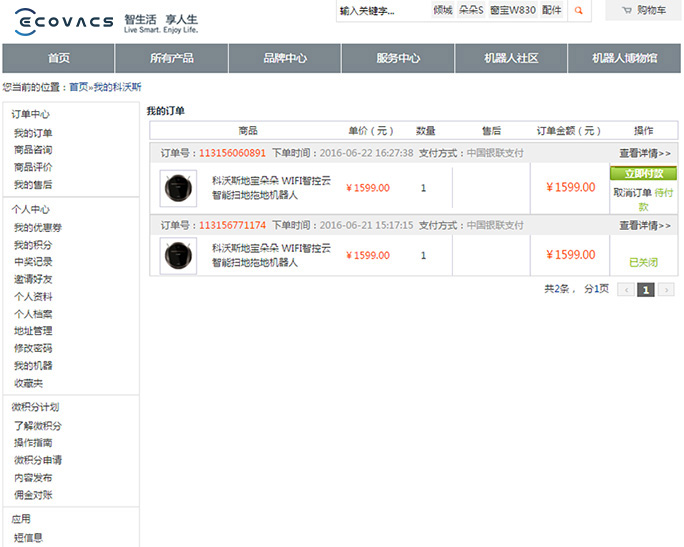
Task: Click the 应用 sidebar heading
Action: click(x=21, y=519)
